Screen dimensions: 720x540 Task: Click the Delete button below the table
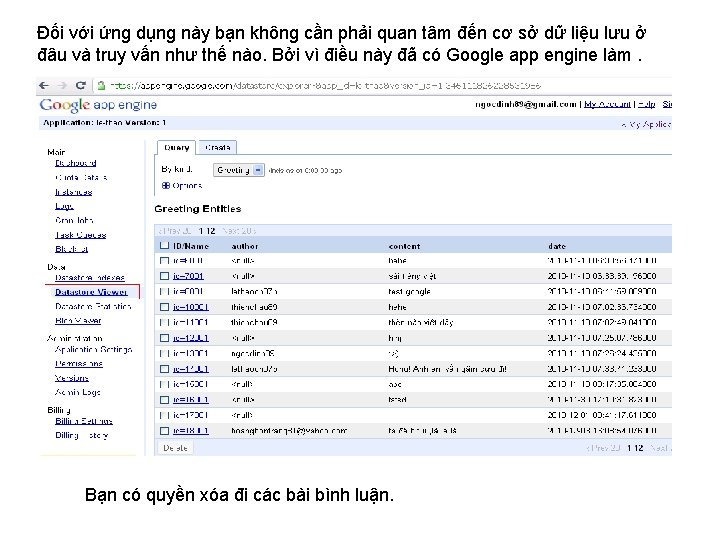tap(175, 448)
